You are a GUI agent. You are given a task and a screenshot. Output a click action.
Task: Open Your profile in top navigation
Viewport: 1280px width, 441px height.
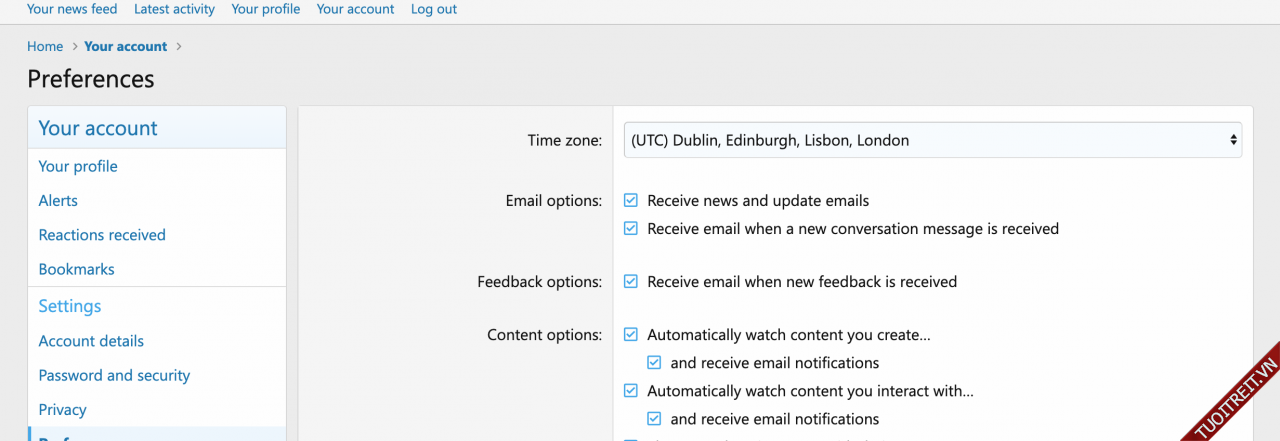click(x=265, y=9)
